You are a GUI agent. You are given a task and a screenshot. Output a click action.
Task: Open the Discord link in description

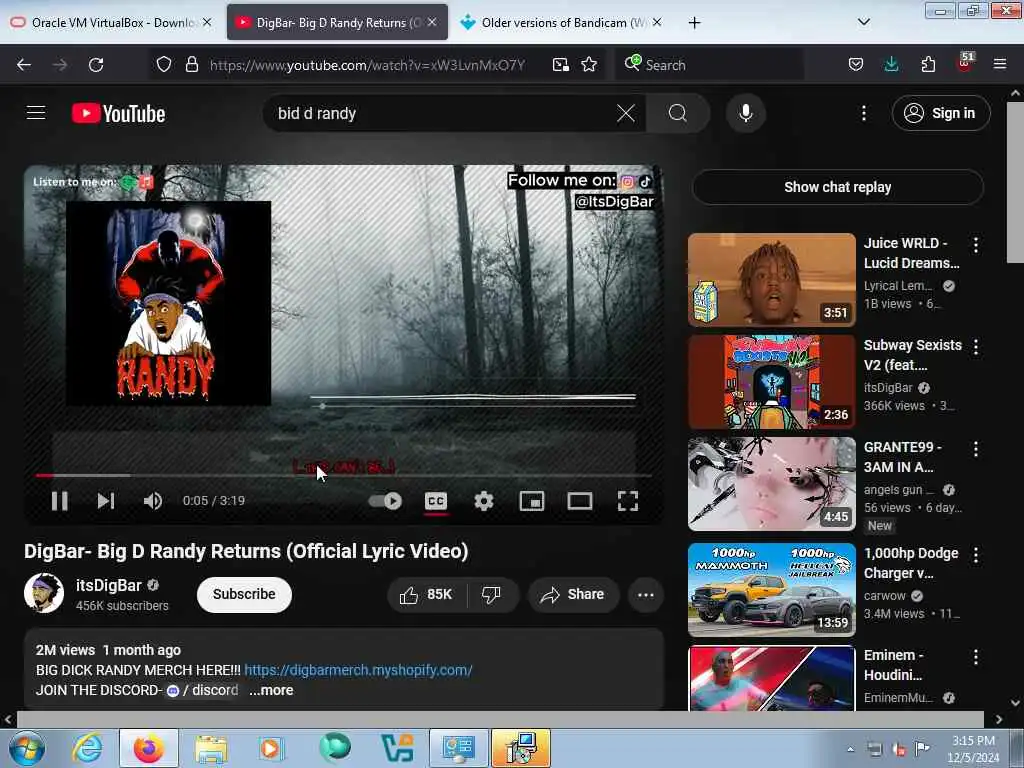coord(203,690)
